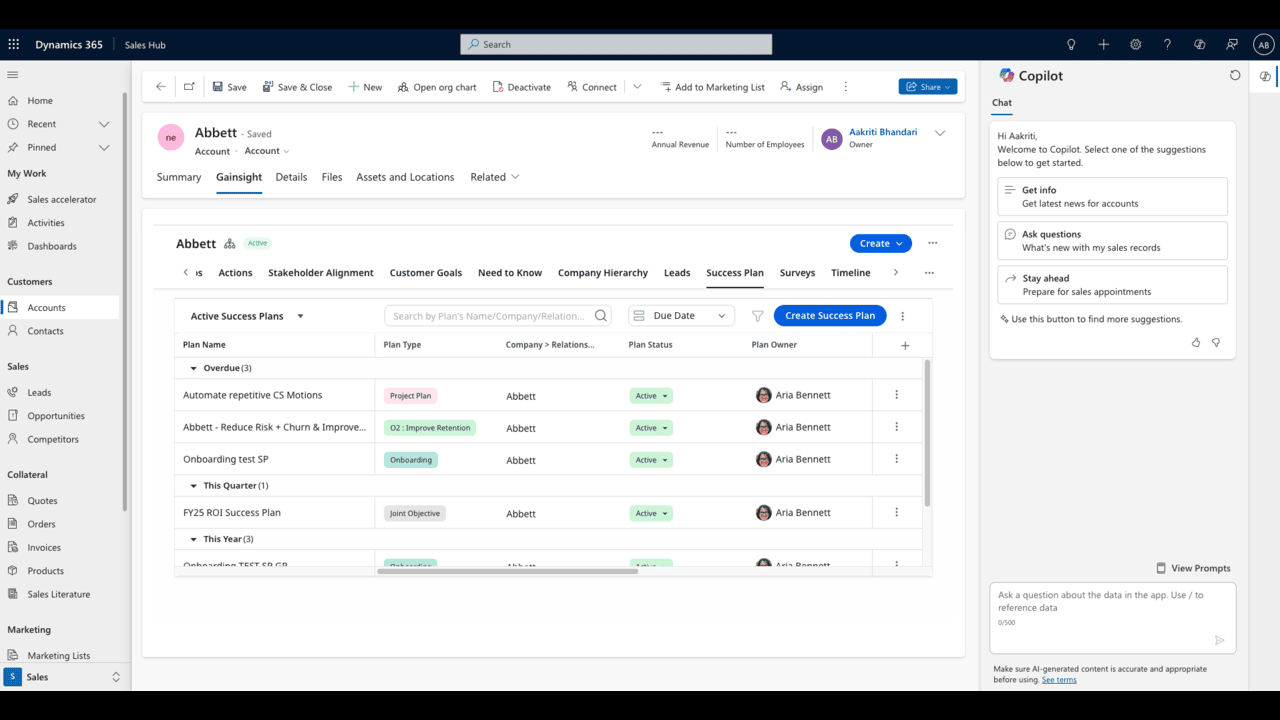Image resolution: width=1280 pixels, height=720 pixels.
Task: Go back using the back arrow
Action: point(161,87)
